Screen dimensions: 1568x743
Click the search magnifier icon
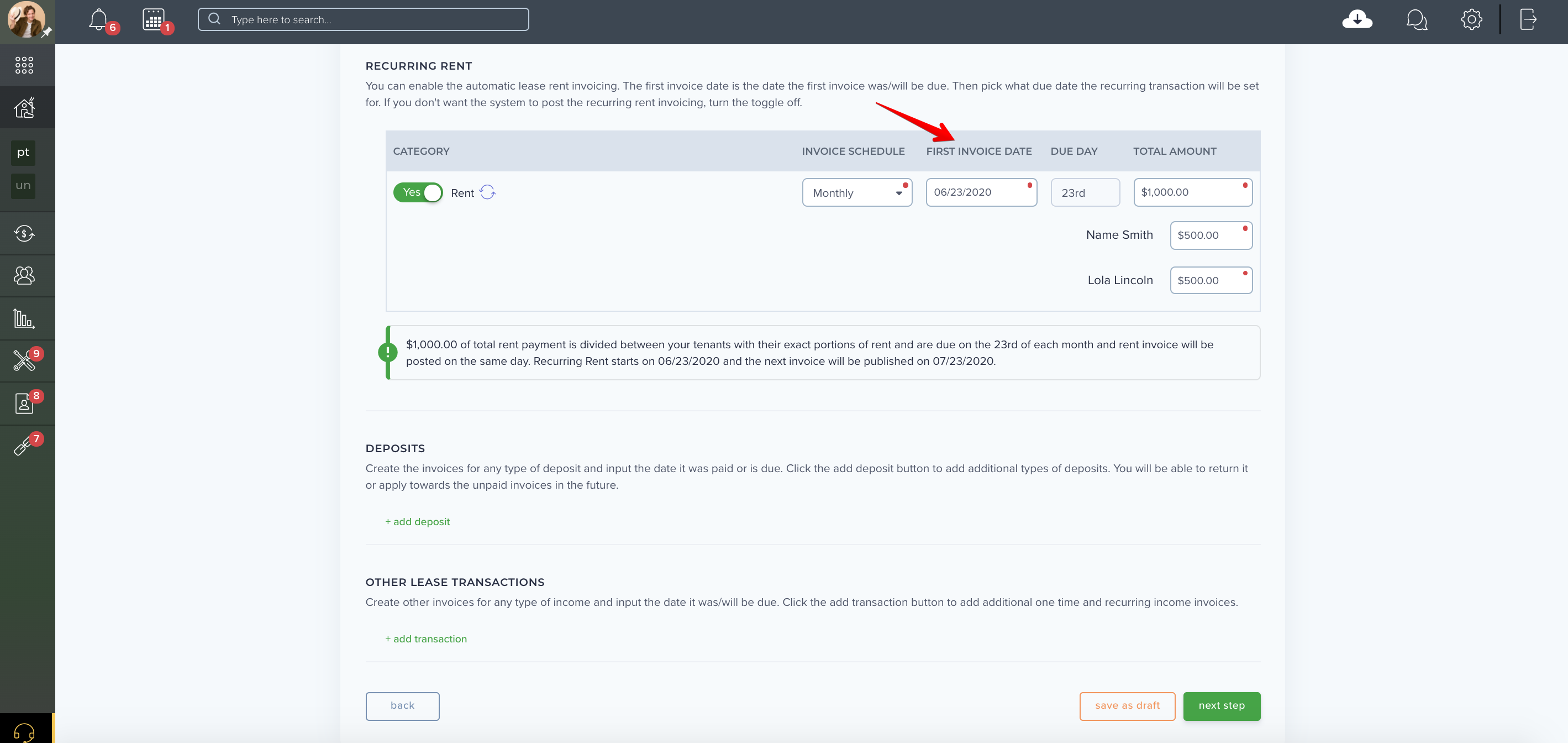pos(214,19)
